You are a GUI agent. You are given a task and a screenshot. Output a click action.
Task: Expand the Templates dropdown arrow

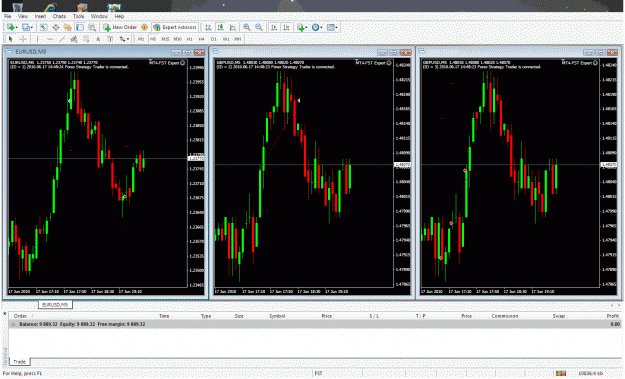coord(336,27)
